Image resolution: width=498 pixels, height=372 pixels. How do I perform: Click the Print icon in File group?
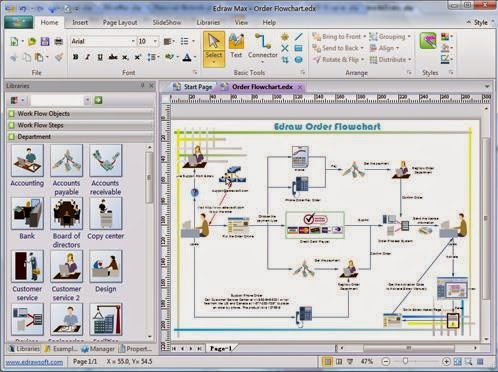pos(58,41)
